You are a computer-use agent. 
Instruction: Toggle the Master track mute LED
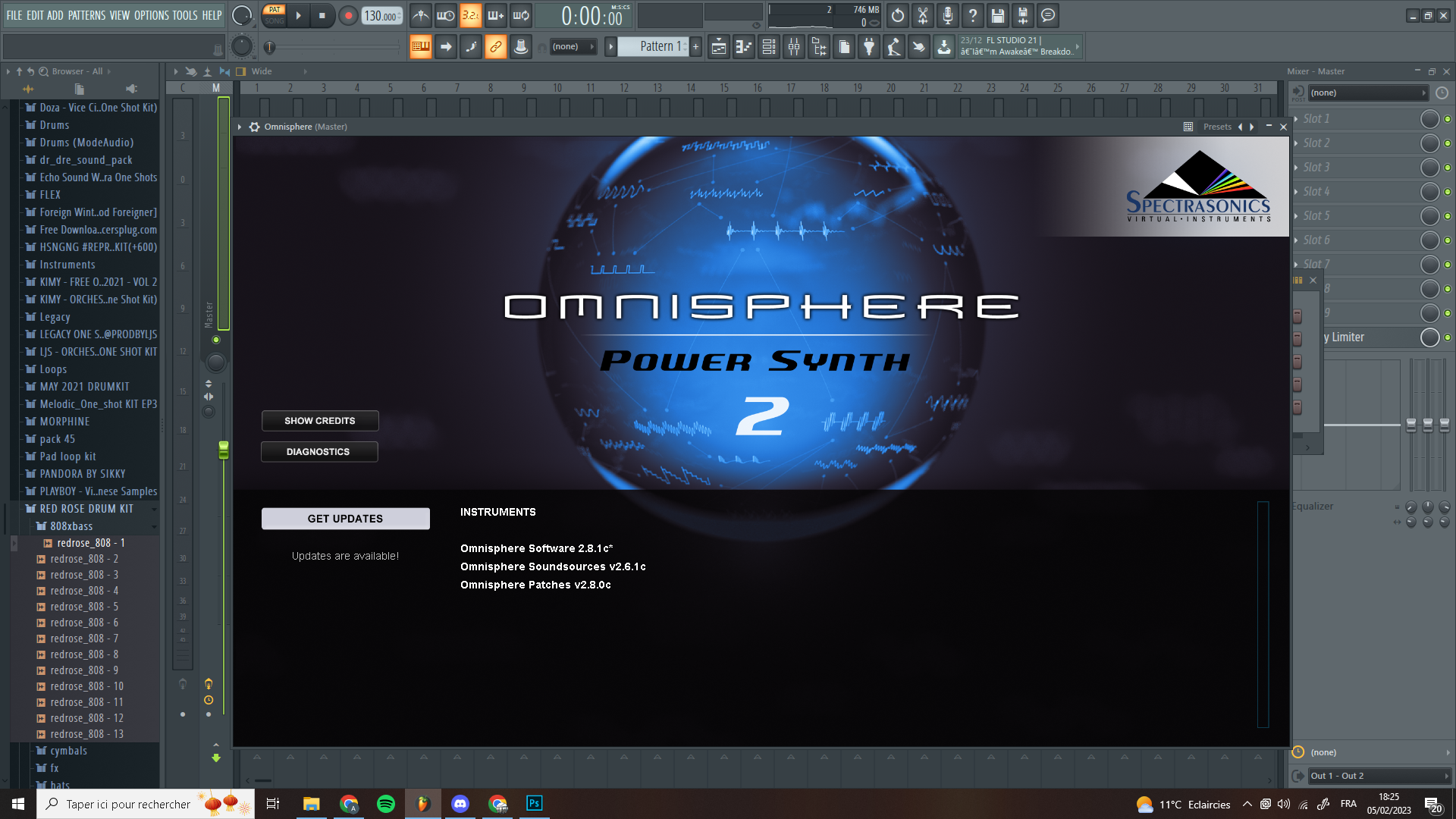click(x=216, y=340)
